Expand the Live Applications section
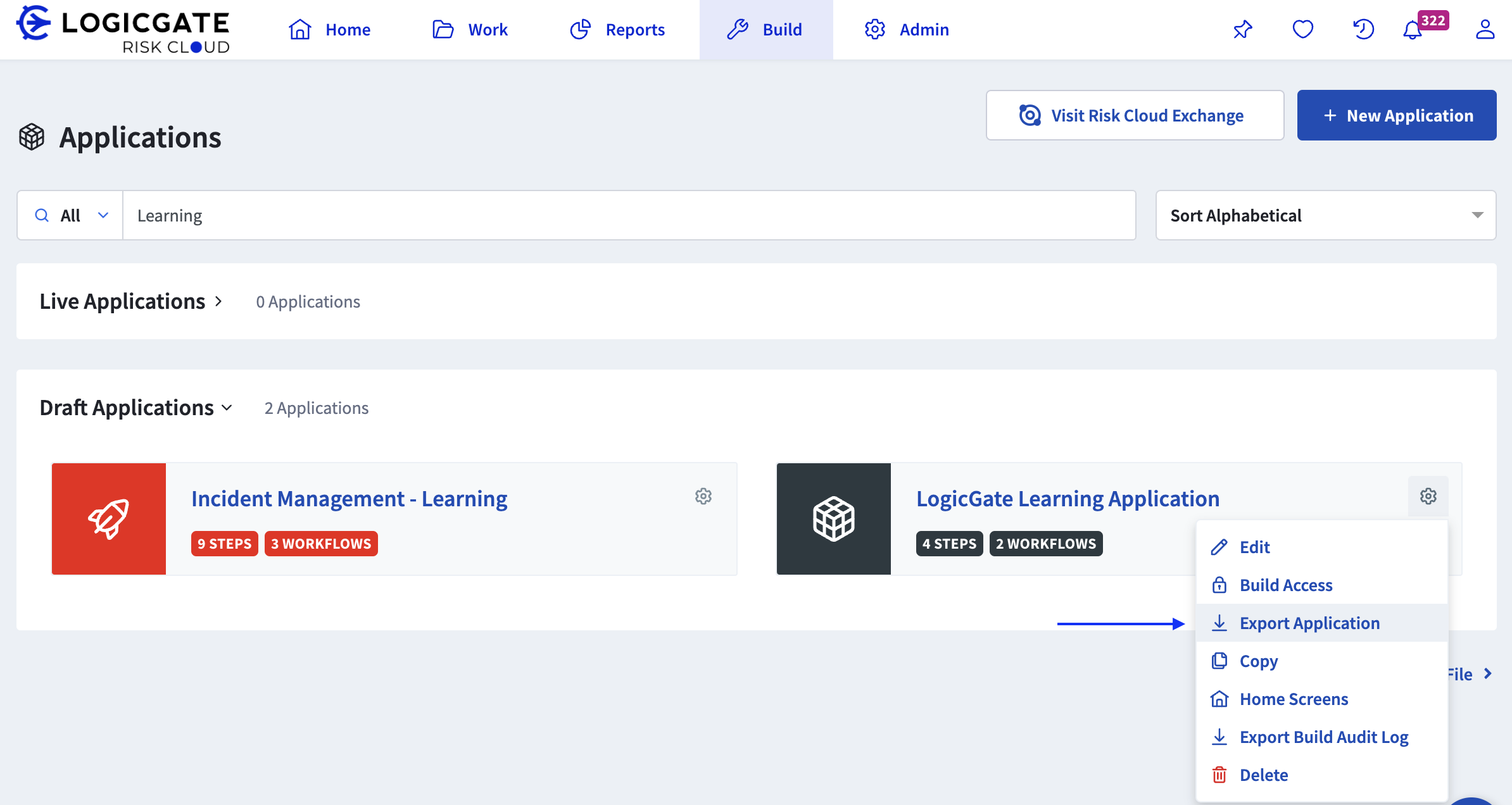The image size is (1512, 805). (131, 302)
